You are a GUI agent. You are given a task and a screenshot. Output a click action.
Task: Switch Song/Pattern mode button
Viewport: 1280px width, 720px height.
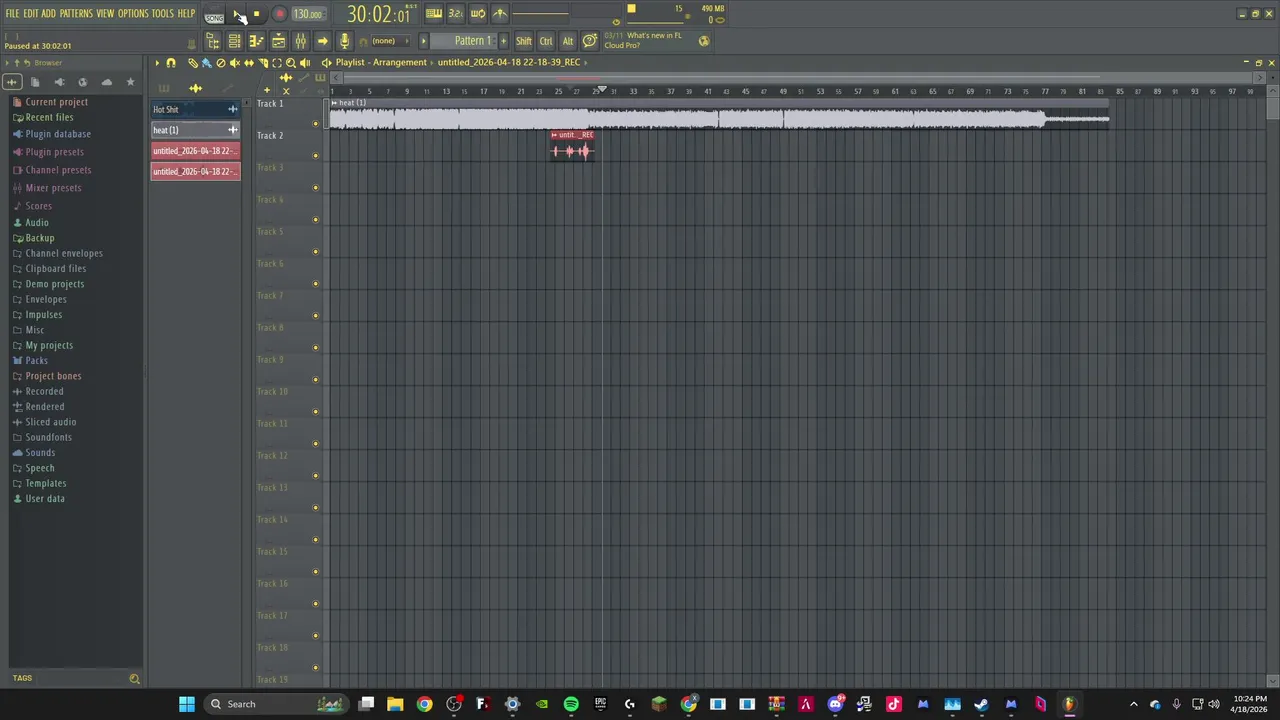[214, 15]
